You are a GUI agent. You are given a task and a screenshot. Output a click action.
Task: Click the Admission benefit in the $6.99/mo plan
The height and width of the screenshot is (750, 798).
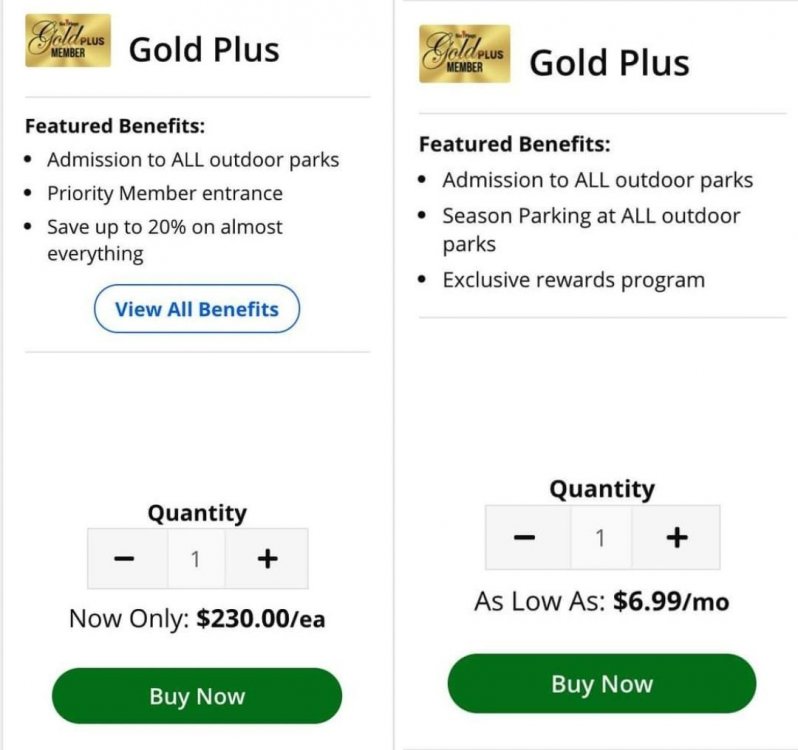pyautogui.click(x=597, y=181)
